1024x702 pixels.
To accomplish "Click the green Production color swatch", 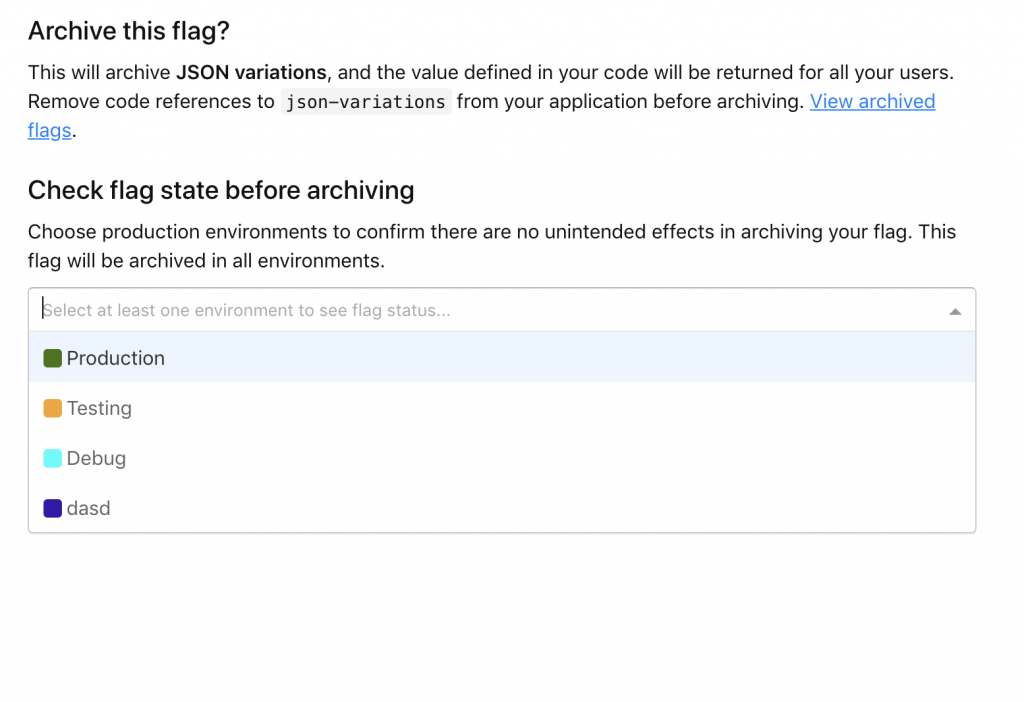I will 53,358.
